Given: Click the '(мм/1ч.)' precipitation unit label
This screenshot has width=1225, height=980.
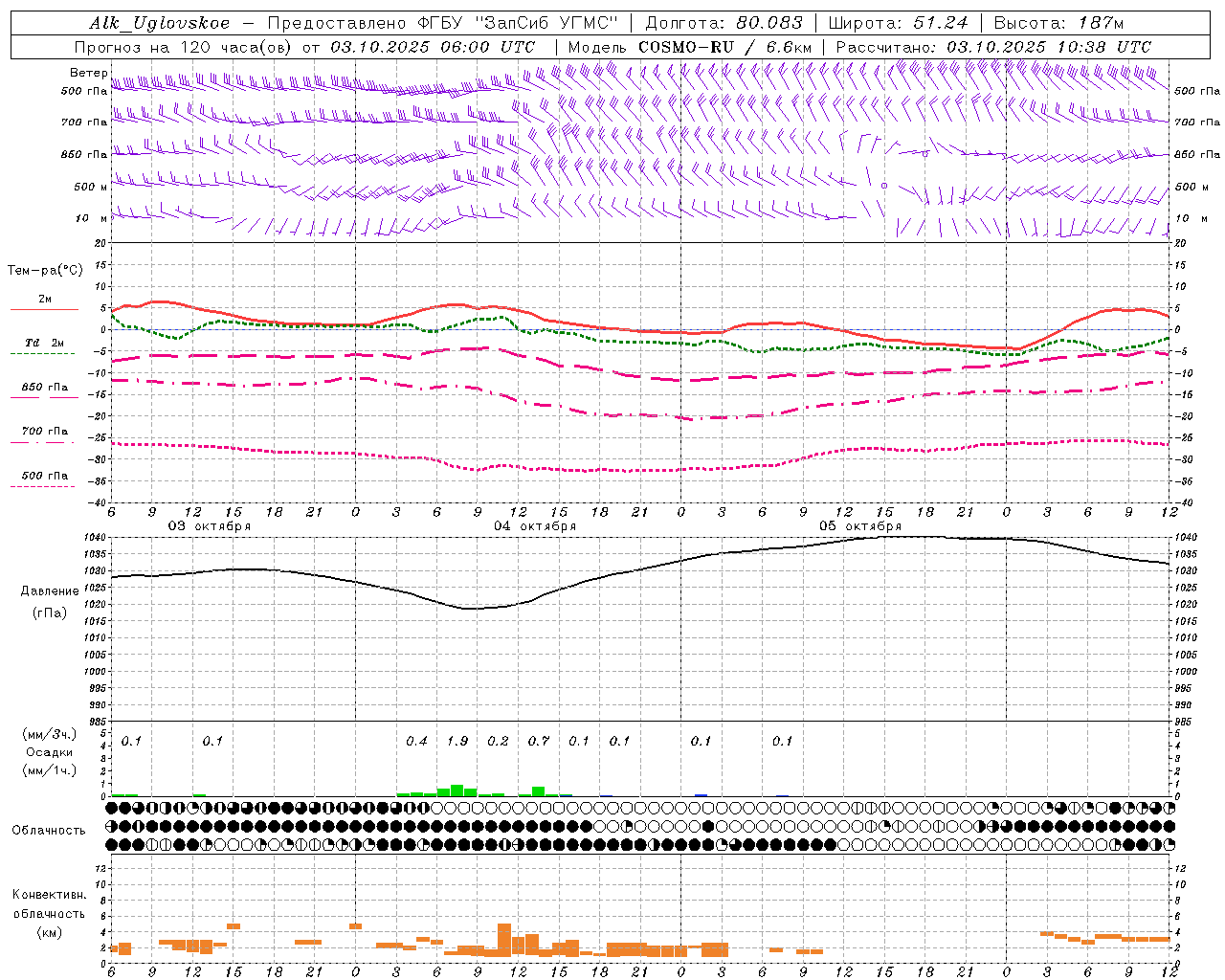Looking at the screenshot, I should click(50, 770).
